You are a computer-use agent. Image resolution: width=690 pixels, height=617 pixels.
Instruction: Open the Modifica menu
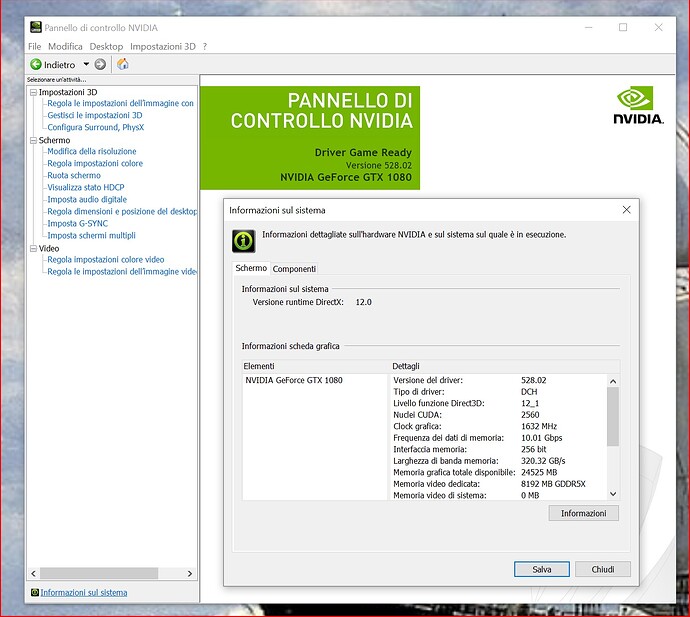pyautogui.click(x=65, y=46)
